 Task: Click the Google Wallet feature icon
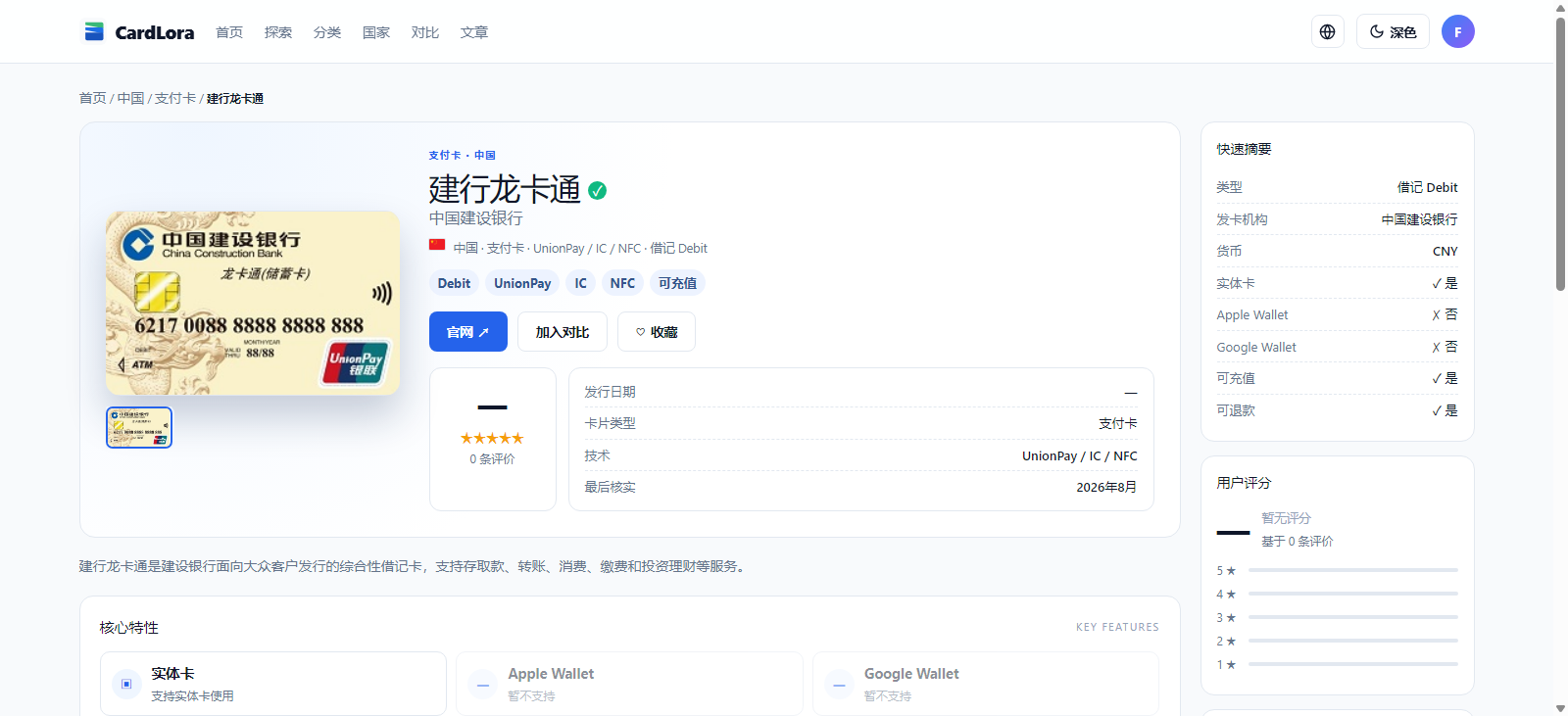(839, 684)
